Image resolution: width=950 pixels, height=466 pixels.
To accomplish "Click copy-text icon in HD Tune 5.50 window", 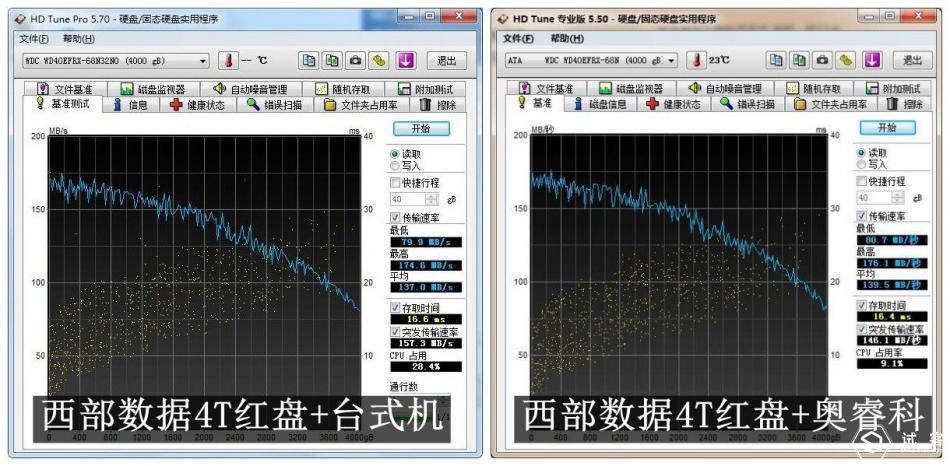I will point(777,60).
